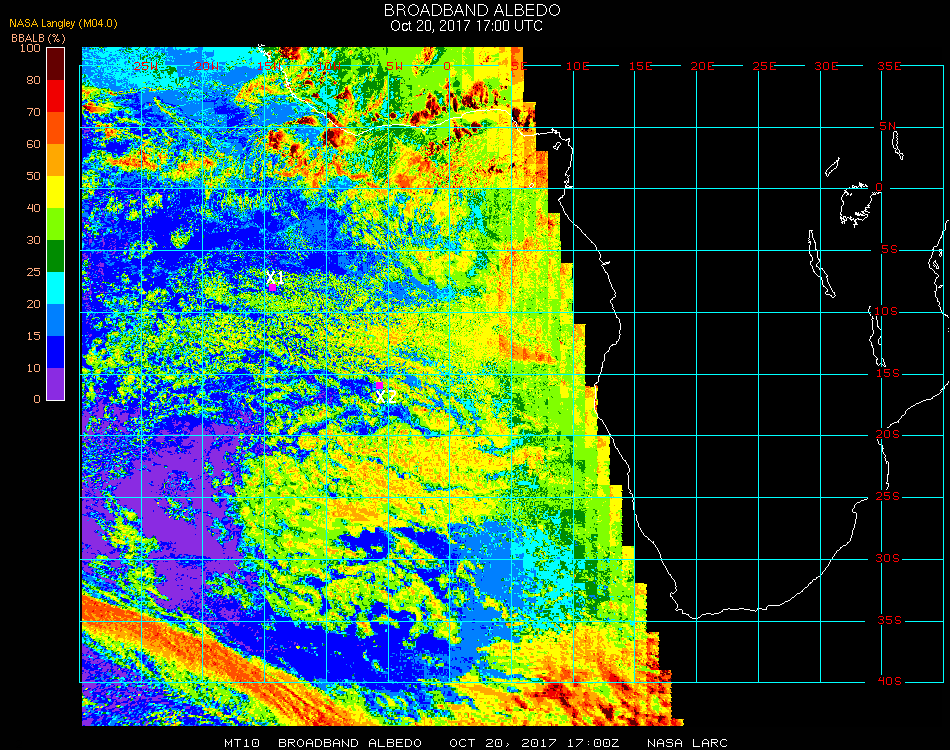The image size is (950, 750).
Task: Click the legend value 80
Action: 33,80
